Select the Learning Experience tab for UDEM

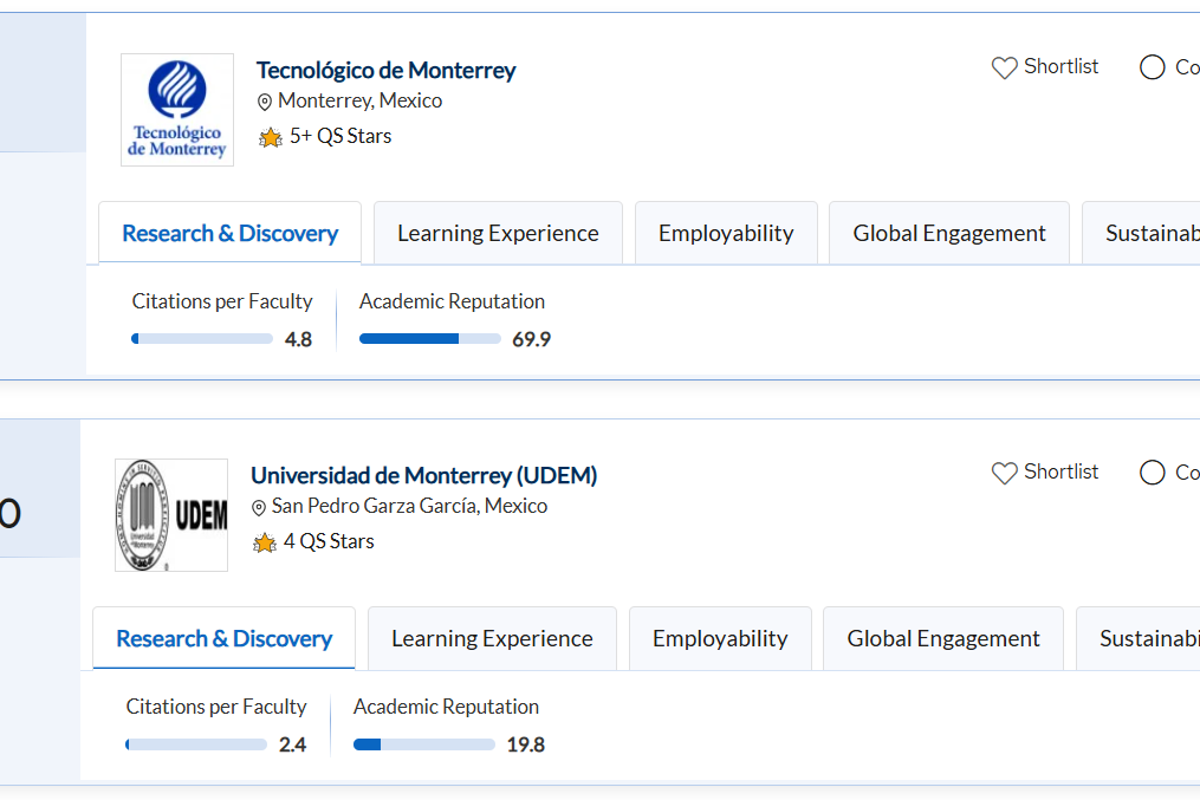[x=492, y=638]
